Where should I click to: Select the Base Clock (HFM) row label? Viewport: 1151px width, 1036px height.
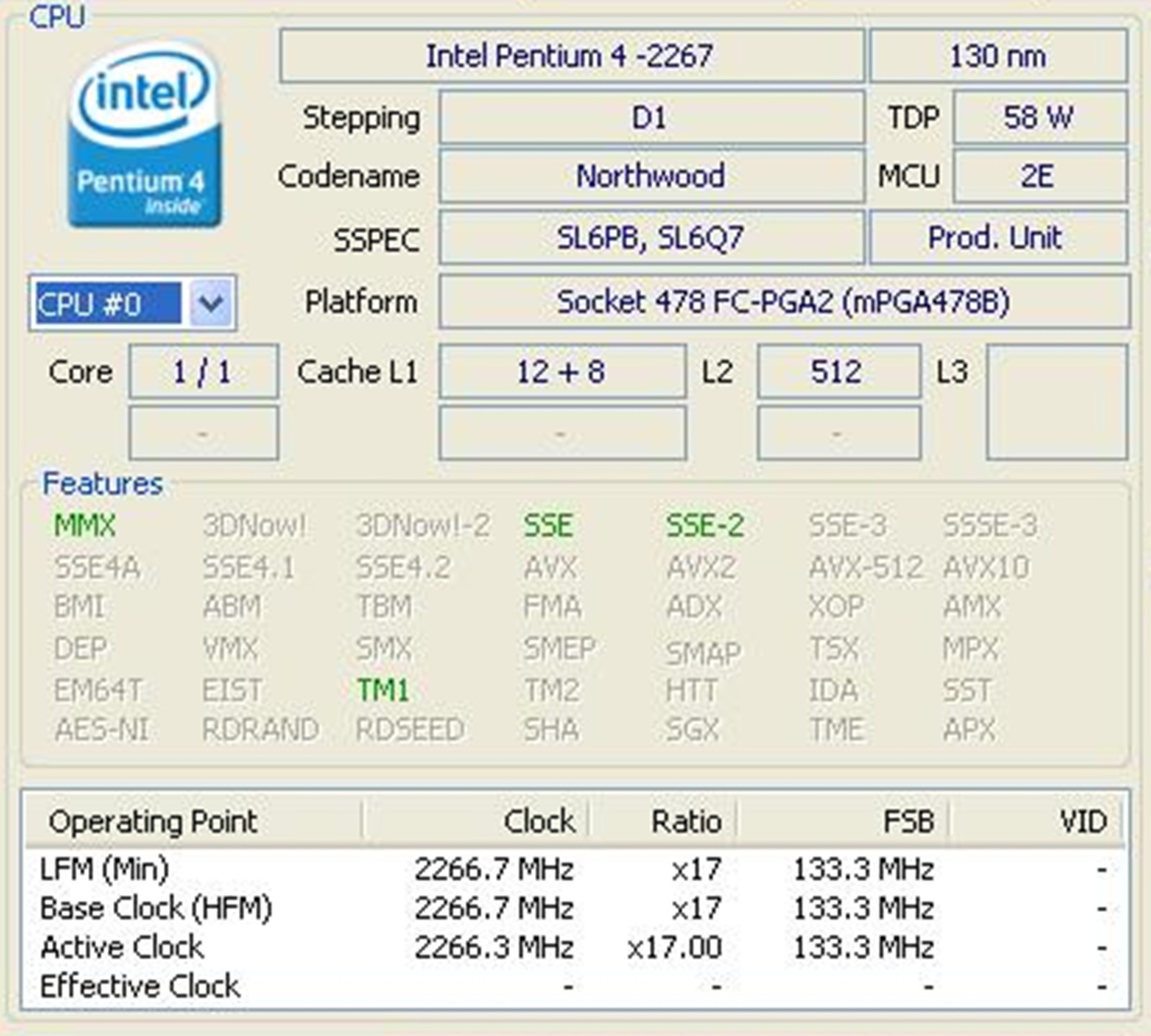coord(156,908)
